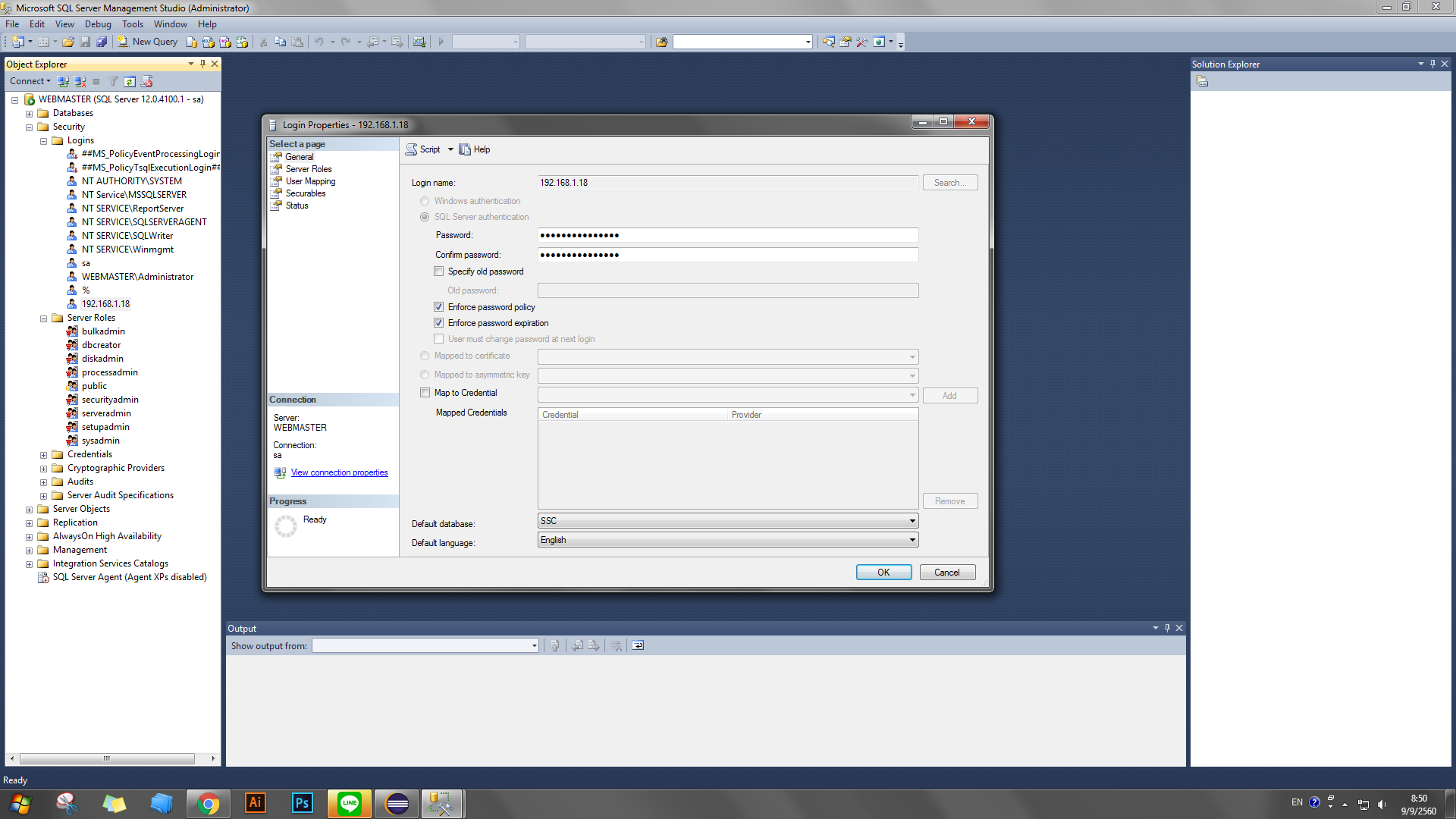This screenshot has height=819, width=1456.
Task: Select Mapped to certificate radio button
Action: point(425,356)
